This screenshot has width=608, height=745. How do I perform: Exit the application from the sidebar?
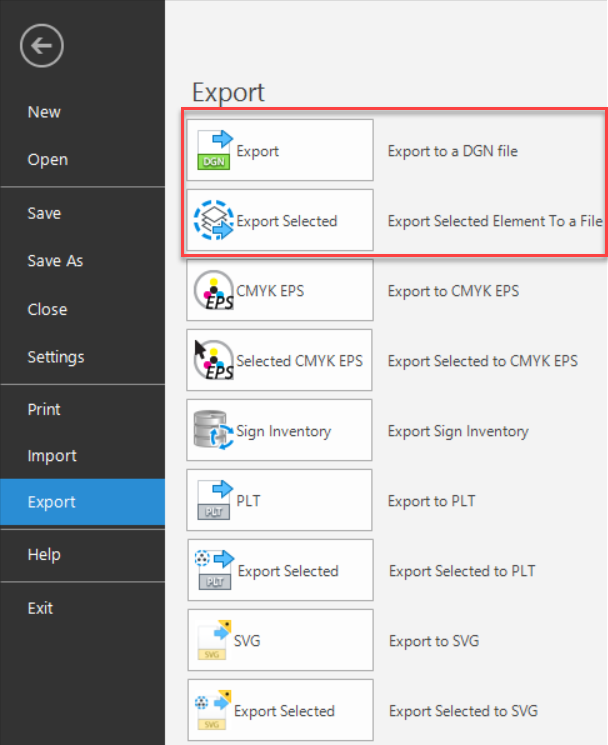[41, 608]
